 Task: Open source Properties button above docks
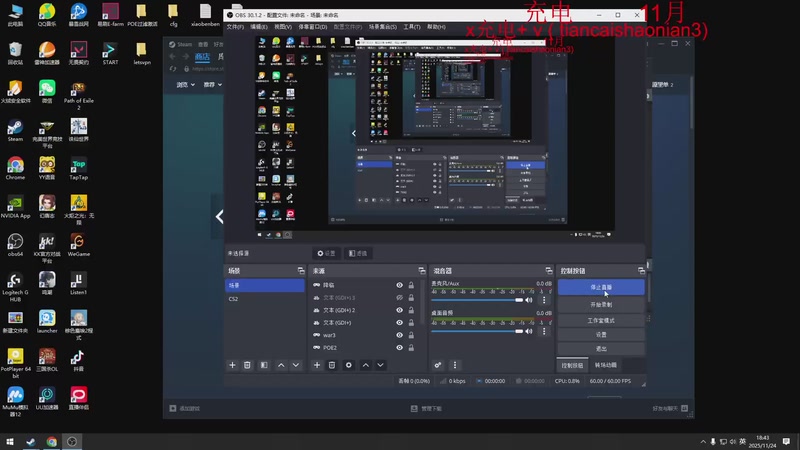tap(326, 253)
